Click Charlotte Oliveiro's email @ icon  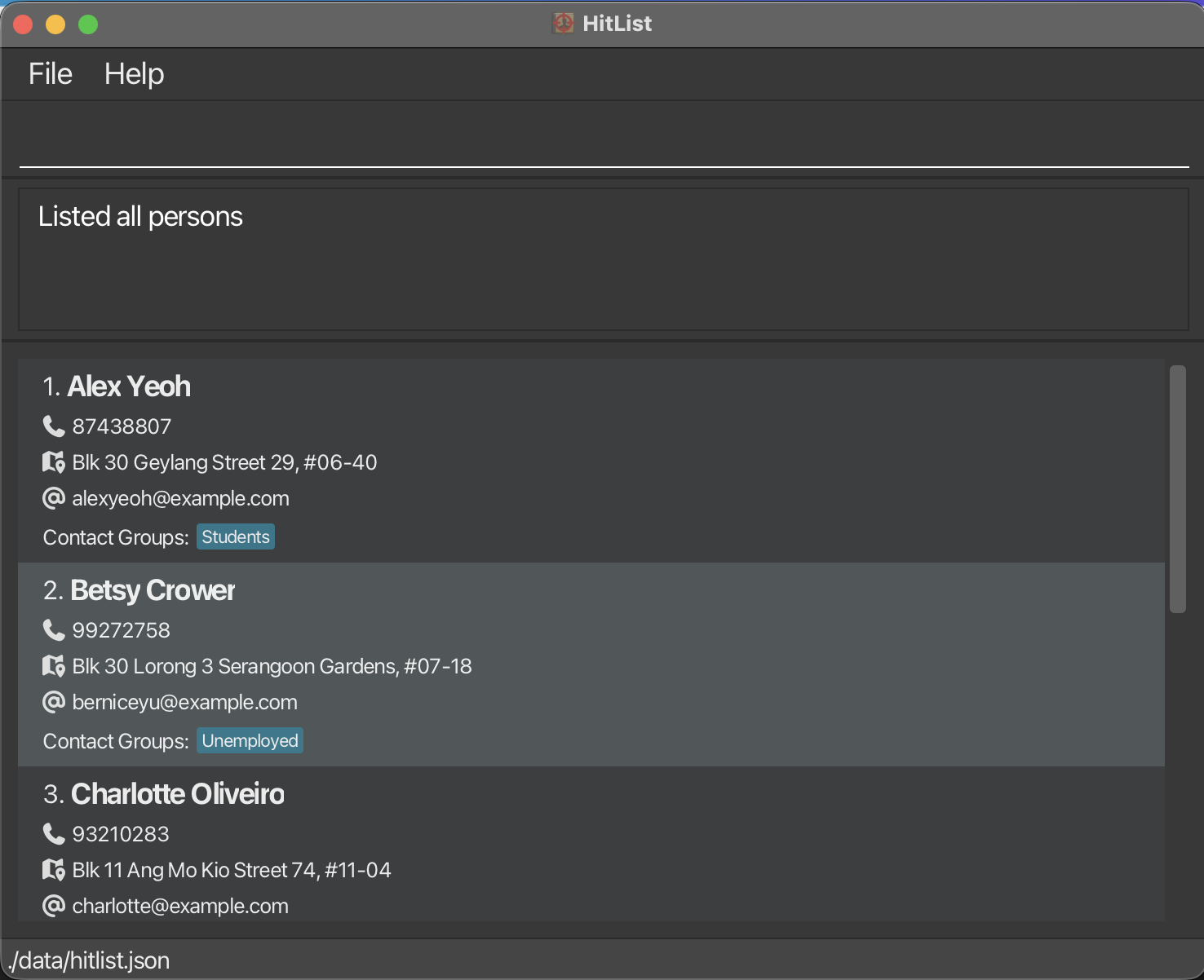tap(53, 906)
